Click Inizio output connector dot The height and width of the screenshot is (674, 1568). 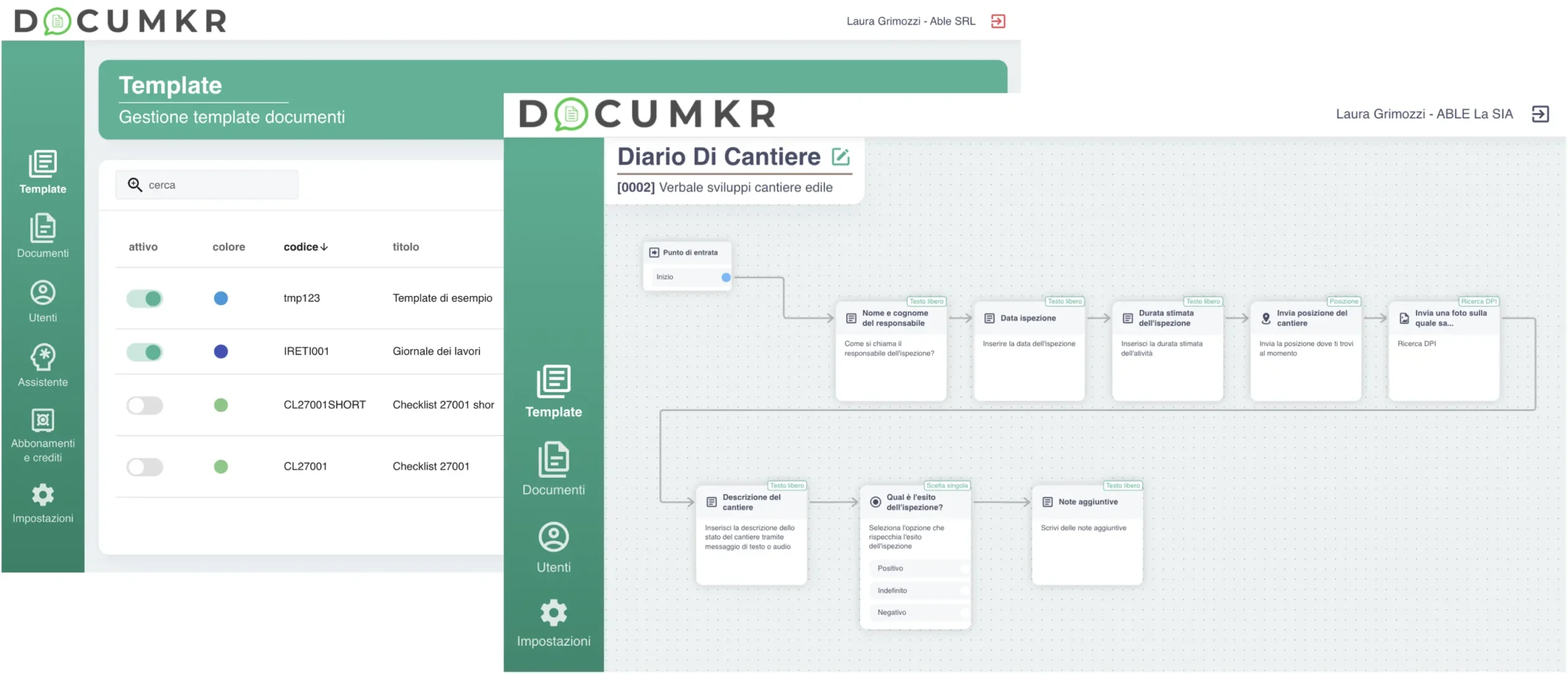pyautogui.click(x=726, y=277)
